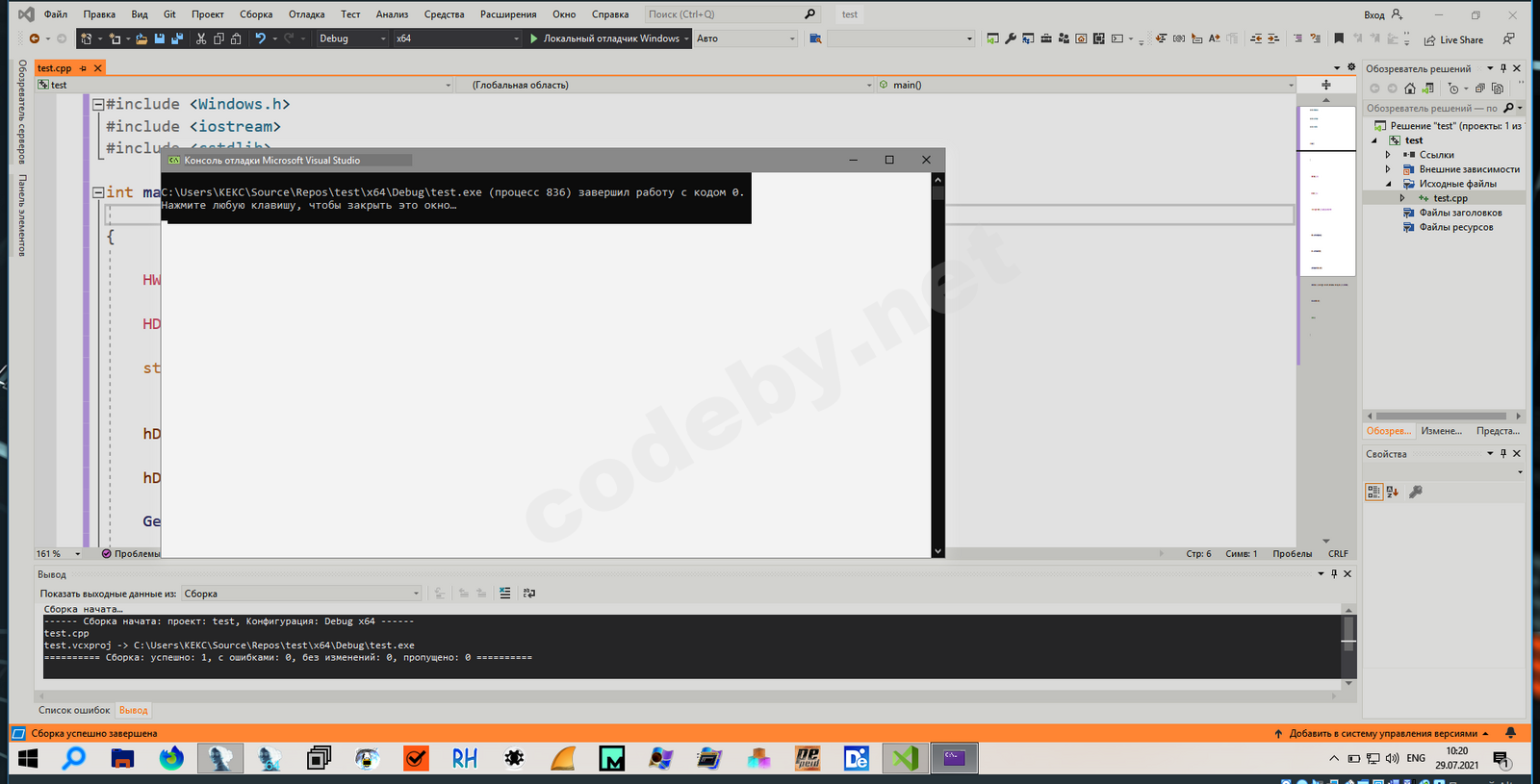The height and width of the screenshot is (784, 1540).
Task: Click the Save All icon in toolbar
Action: click(x=176, y=38)
